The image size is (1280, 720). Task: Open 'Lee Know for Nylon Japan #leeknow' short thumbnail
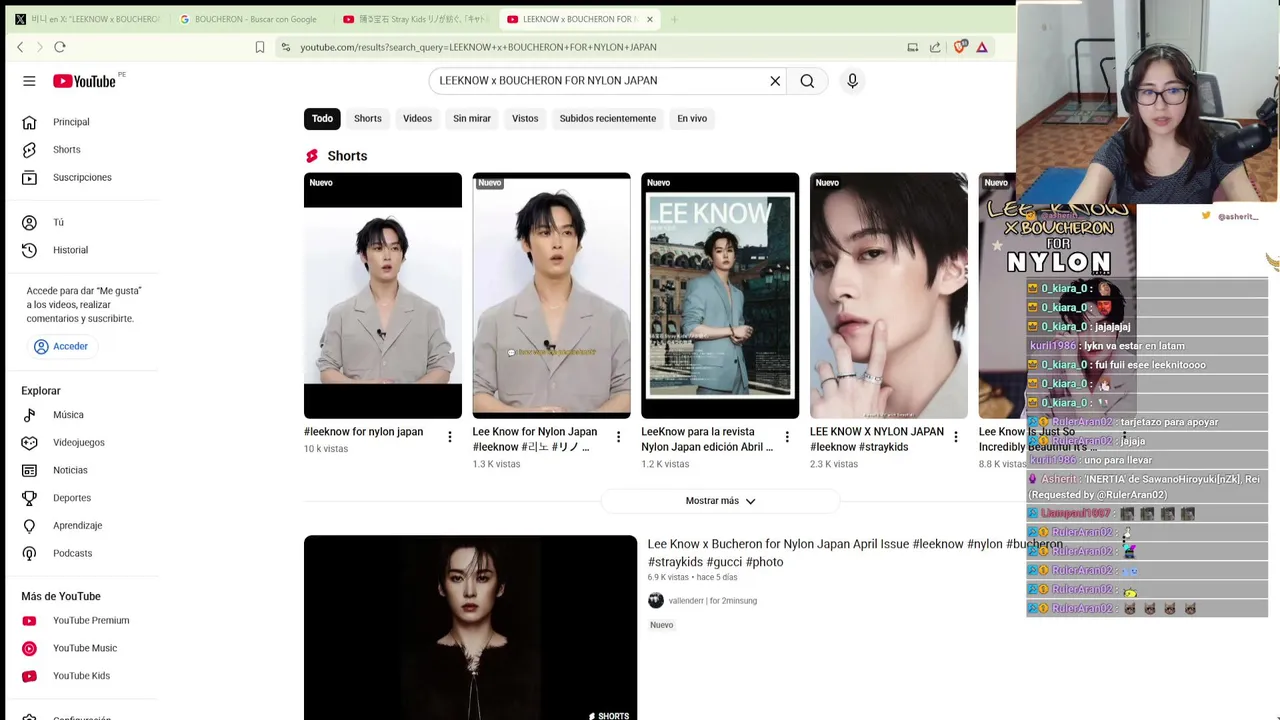click(552, 296)
